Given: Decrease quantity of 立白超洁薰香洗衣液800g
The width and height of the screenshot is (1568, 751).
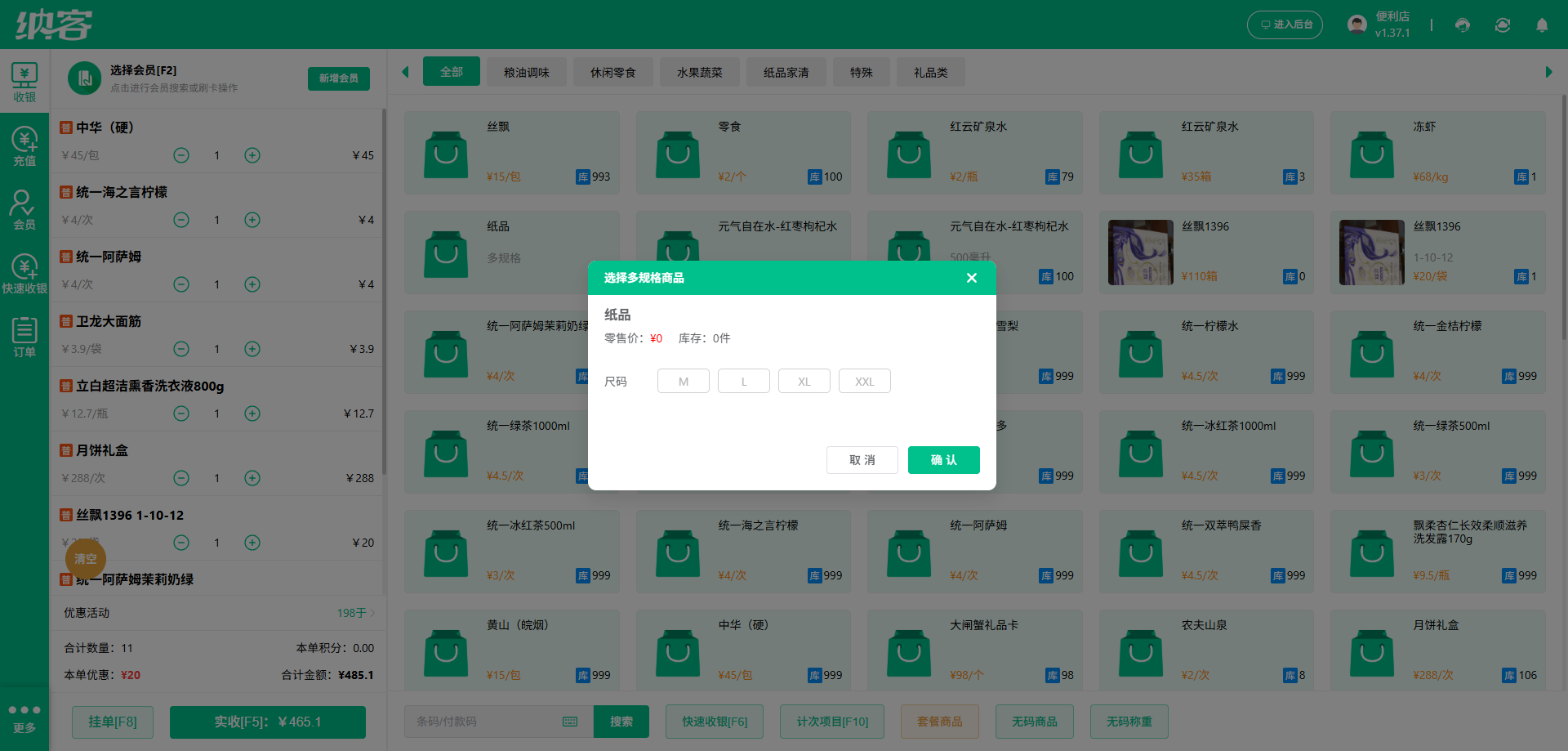Looking at the screenshot, I should [x=181, y=413].
